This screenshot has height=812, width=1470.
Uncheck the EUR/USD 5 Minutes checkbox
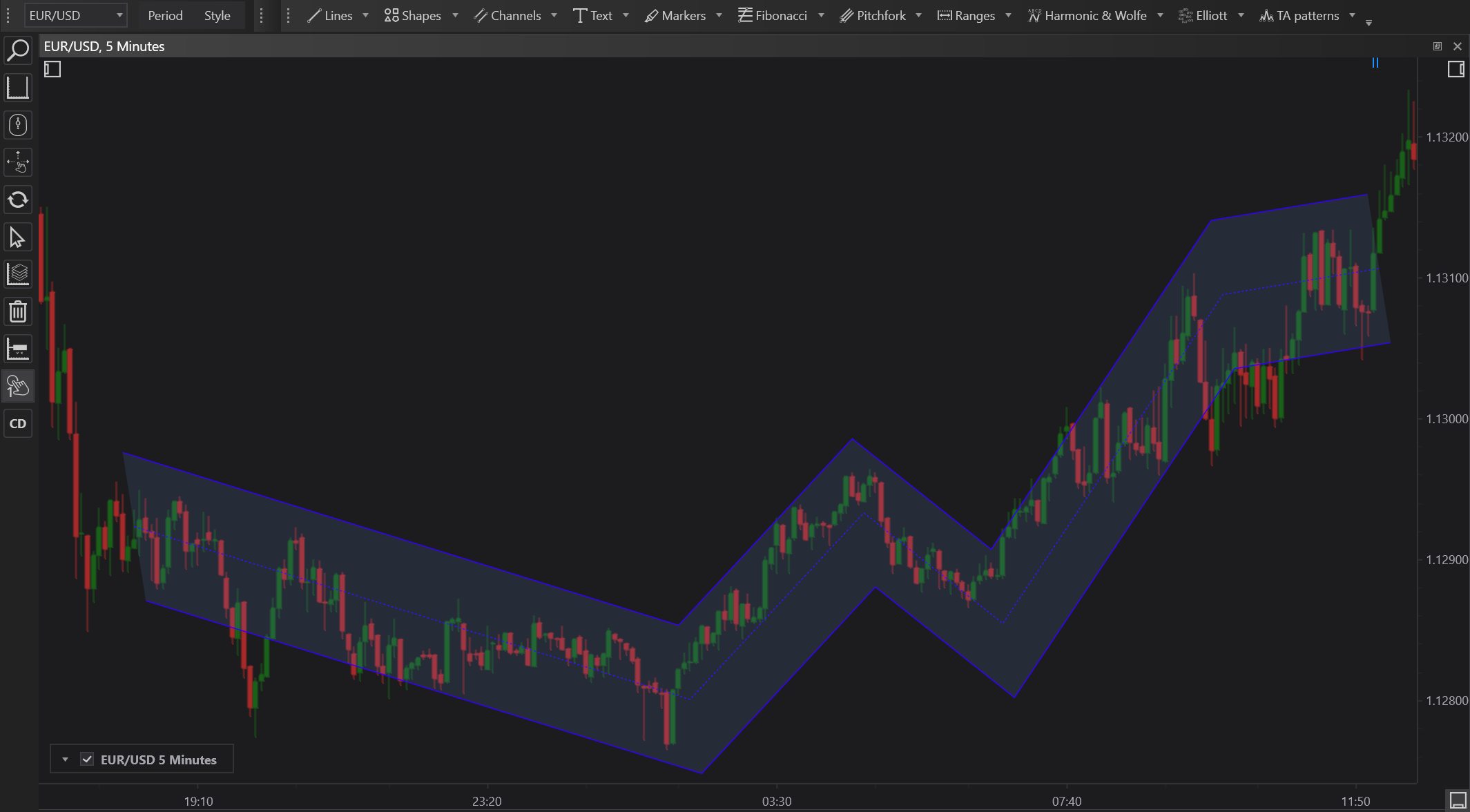(x=87, y=760)
